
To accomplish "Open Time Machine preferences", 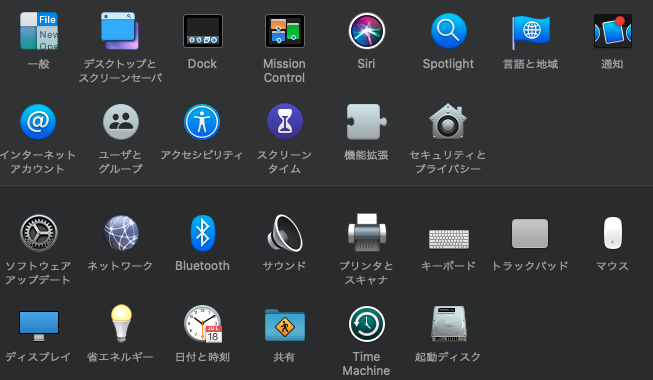I will tap(366, 324).
